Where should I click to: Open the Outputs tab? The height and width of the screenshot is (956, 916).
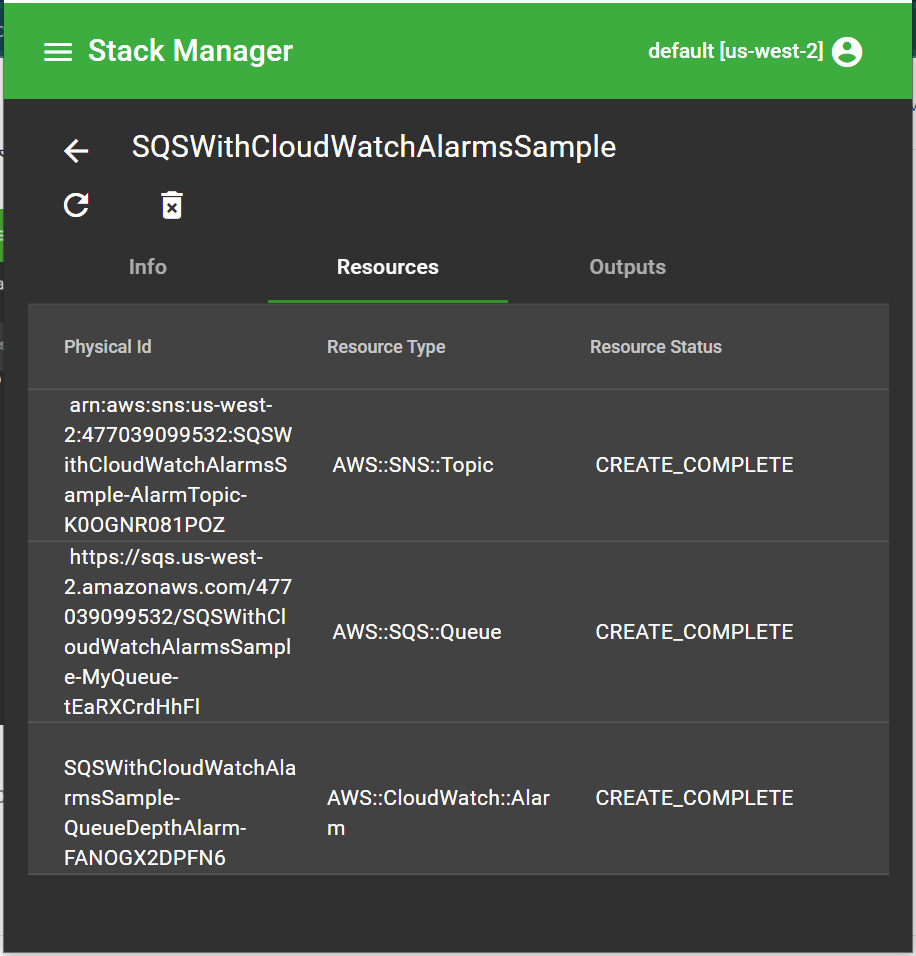pos(627,268)
